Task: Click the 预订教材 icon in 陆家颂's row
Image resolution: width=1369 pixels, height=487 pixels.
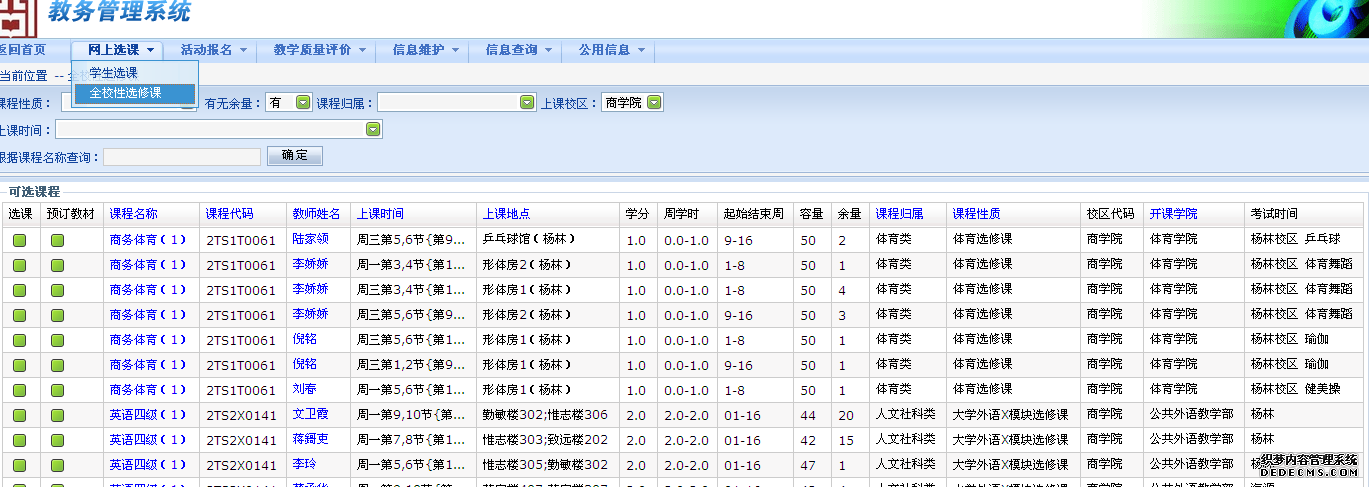Action: 58,240
